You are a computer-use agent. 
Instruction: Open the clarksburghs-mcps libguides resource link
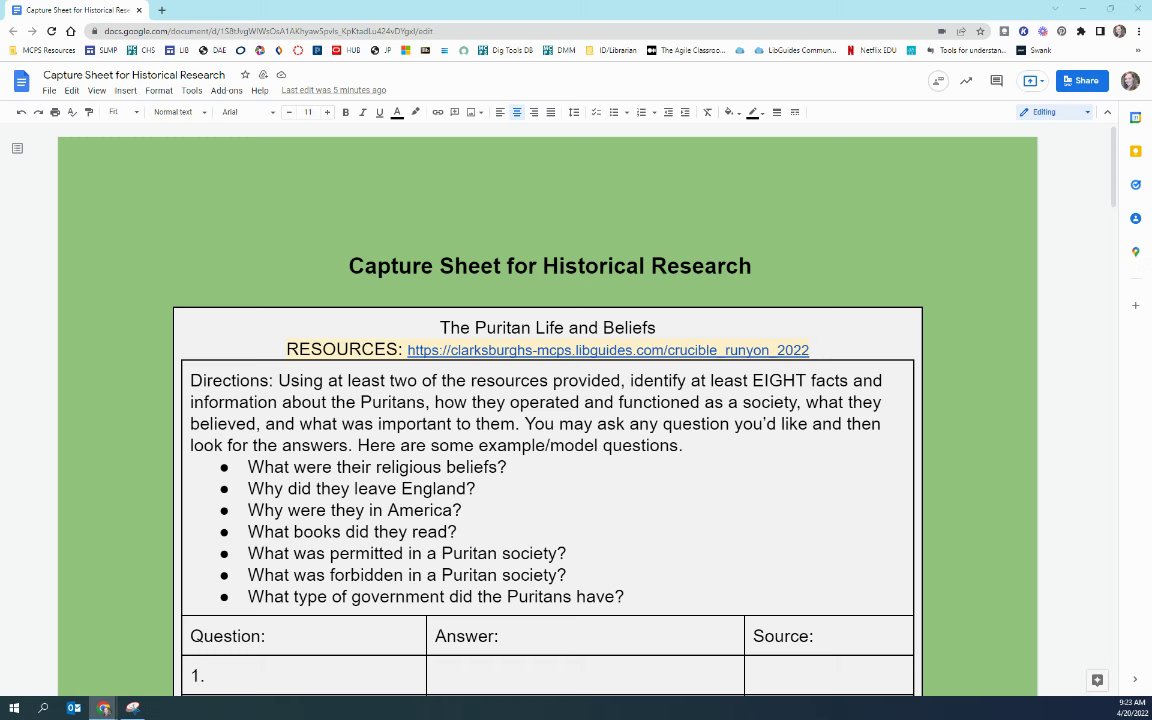tap(608, 350)
